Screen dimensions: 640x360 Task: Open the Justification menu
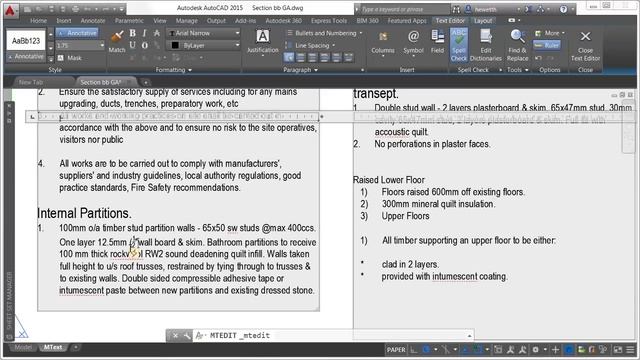pos(262,42)
